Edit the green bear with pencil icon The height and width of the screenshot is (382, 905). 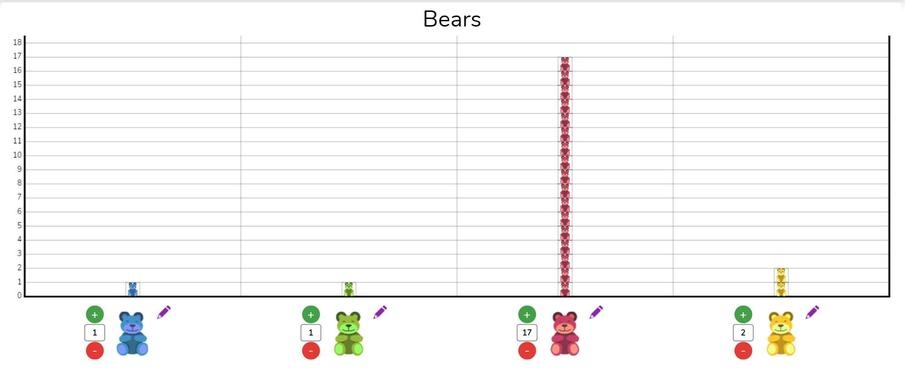[x=380, y=312]
